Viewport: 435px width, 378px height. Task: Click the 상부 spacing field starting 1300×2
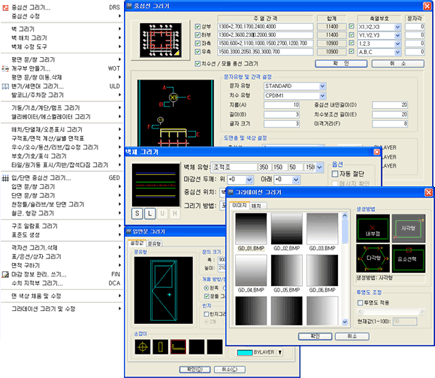point(265,27)
